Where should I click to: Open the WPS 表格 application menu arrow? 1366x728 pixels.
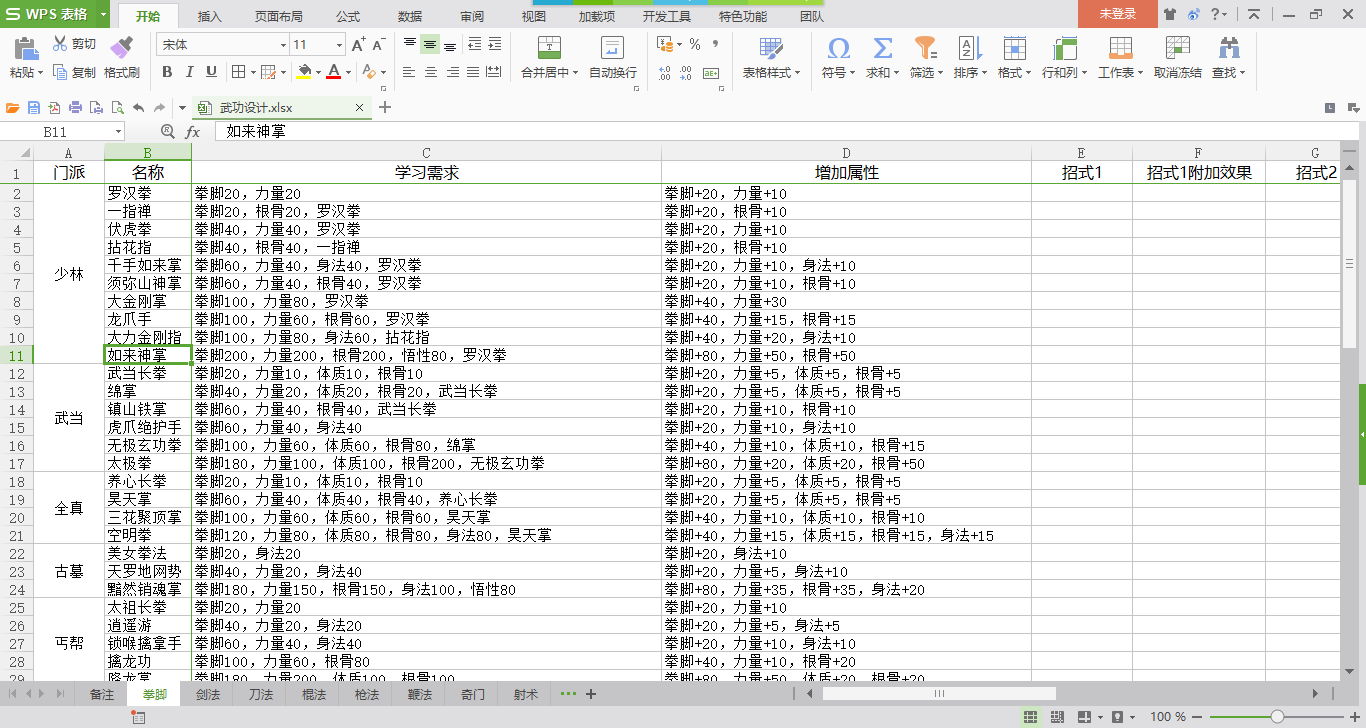(x=104, y=15)
